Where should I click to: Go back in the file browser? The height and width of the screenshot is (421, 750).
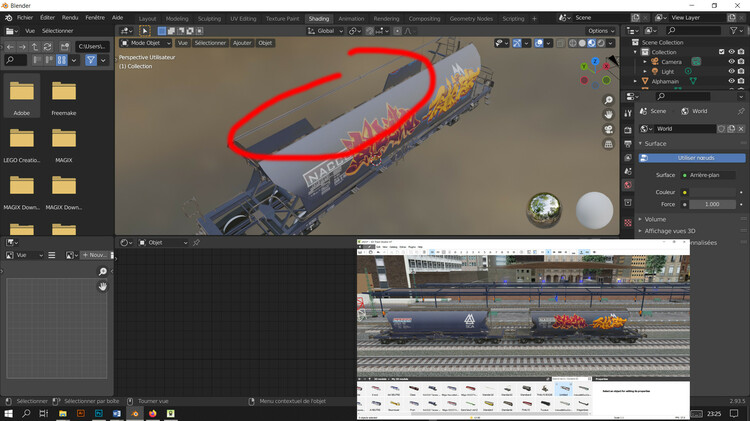[11, 46]
